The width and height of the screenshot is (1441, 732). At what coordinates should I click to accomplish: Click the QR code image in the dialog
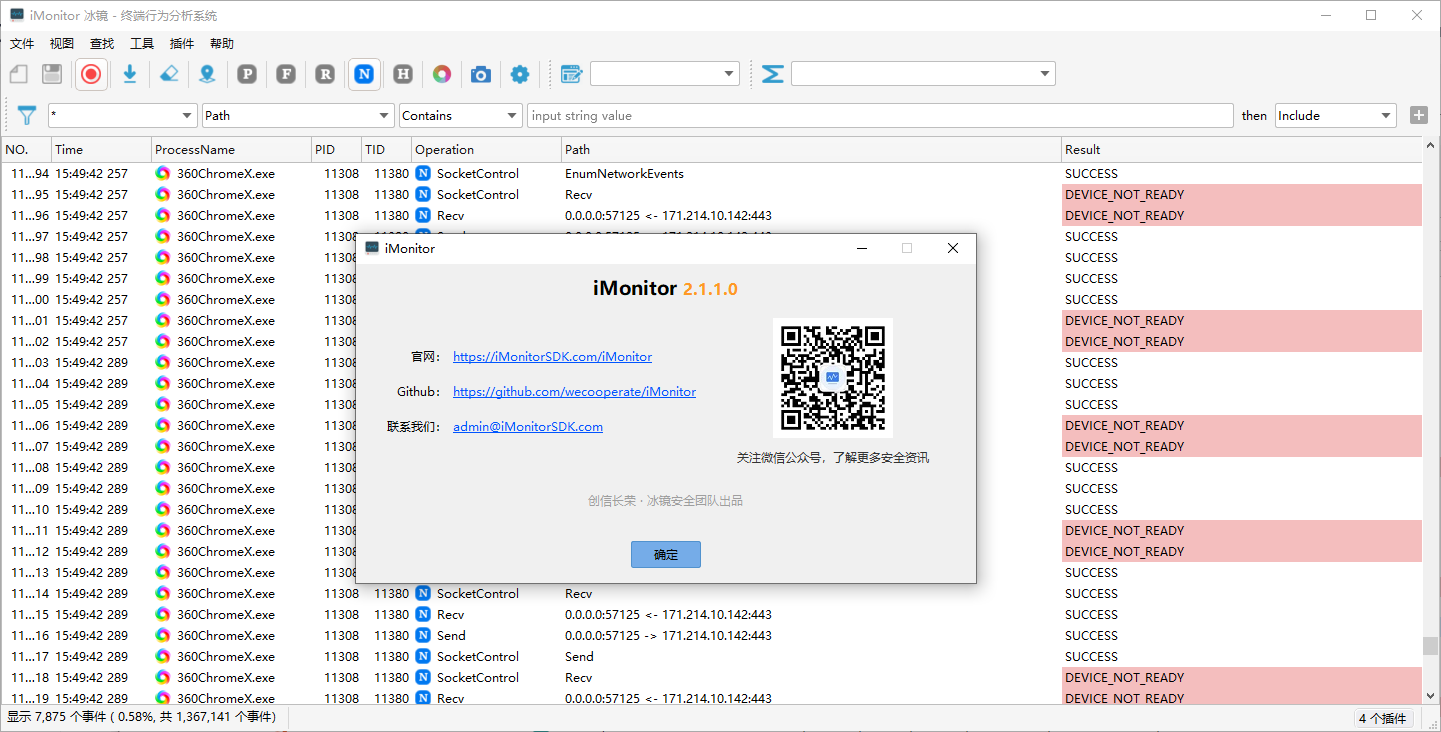(x=833, y=378)
